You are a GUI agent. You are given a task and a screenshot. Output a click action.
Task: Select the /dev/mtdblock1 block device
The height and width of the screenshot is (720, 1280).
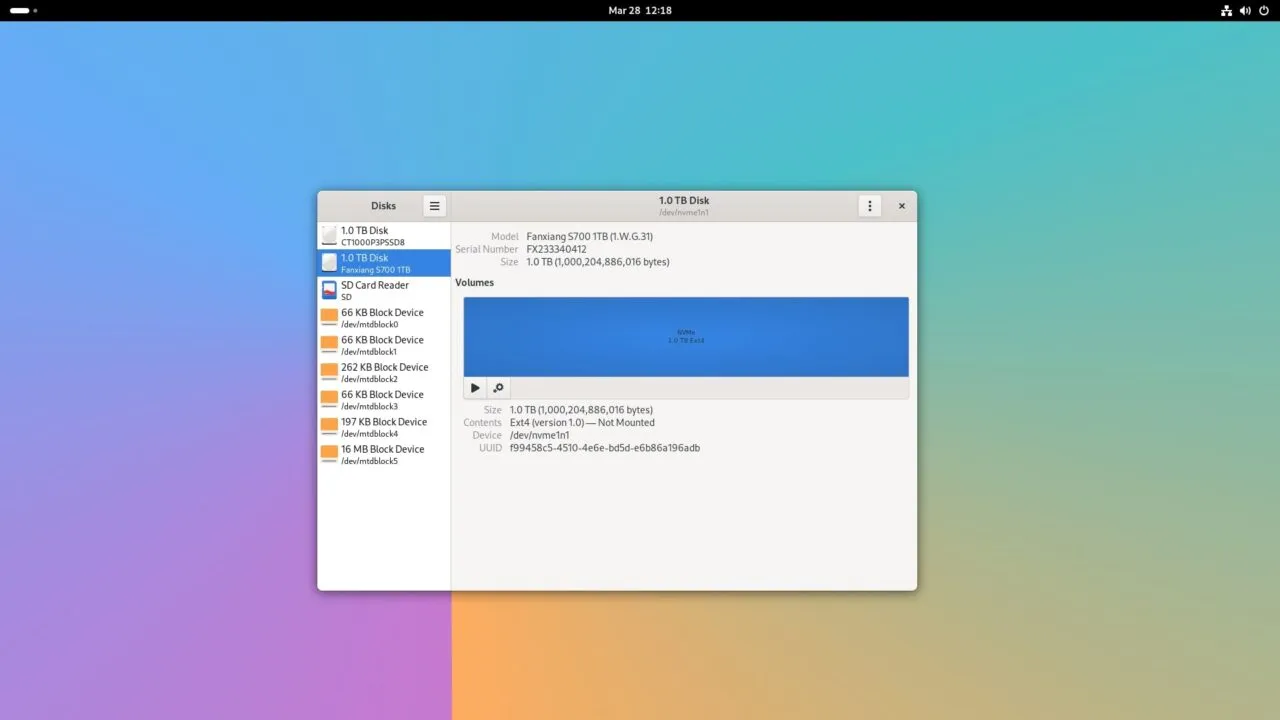pos(384,345)
